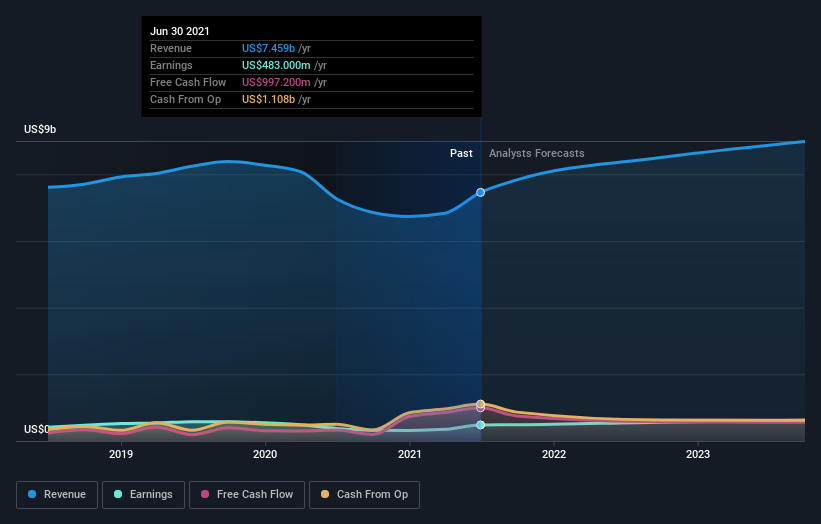Toggle the Cash From Op legend button
Image resolution: width=821 pixels, height=524 pixels.
click(x=364, y=495)
